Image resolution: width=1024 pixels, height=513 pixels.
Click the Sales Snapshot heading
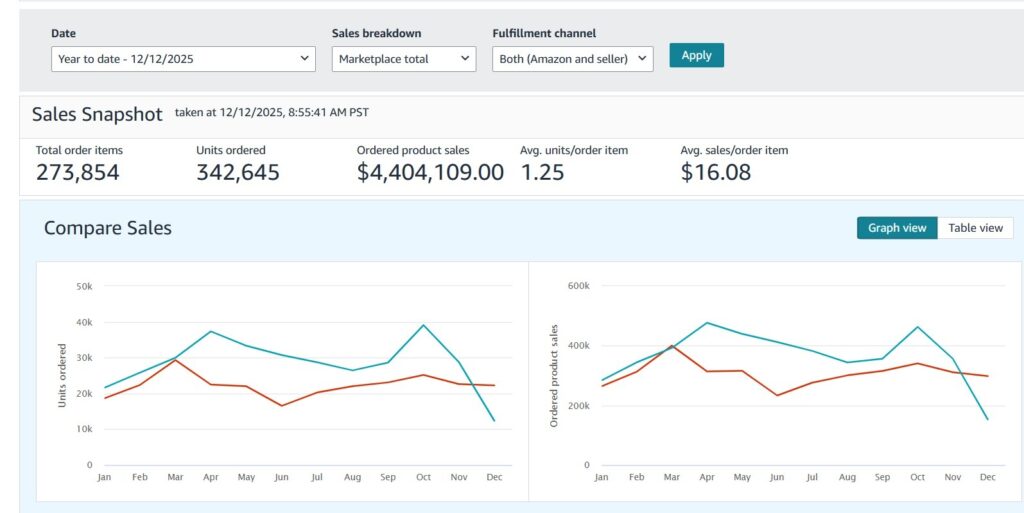pyautogui.click(x=97, y=114)
